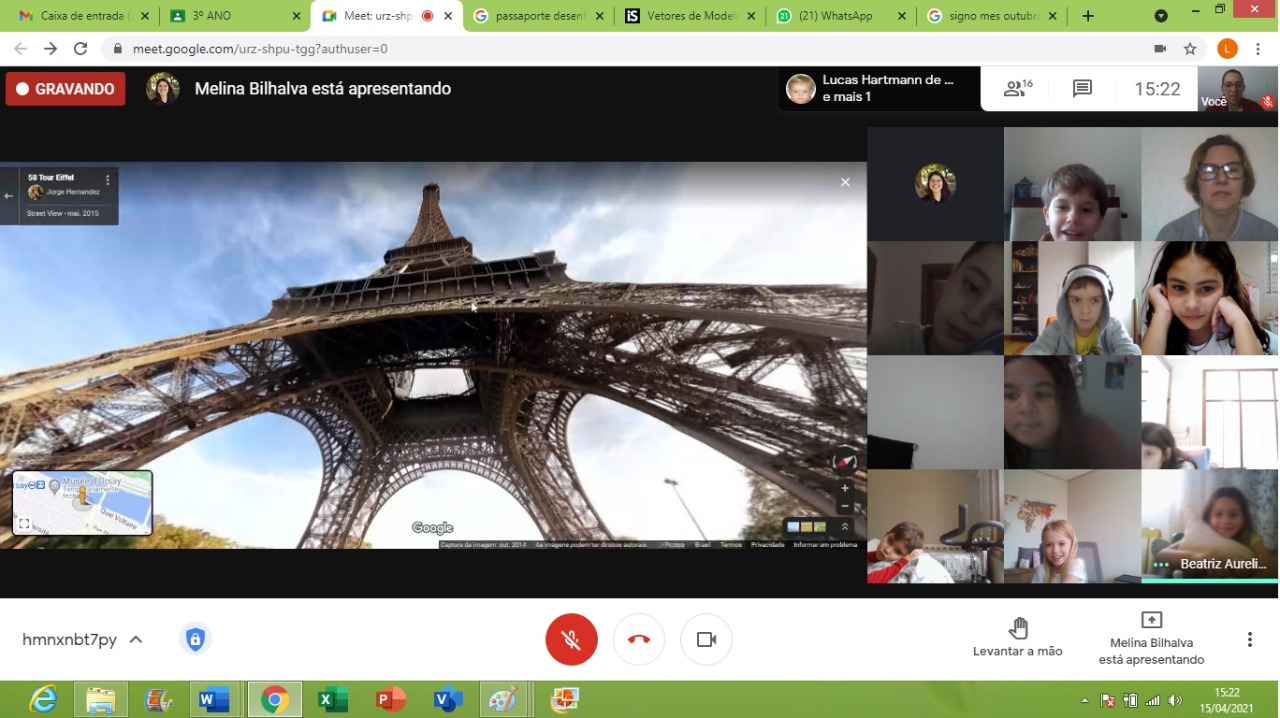Open the chat messages panel
The width and height of the screenshot is (1280, 718).
[1082, 89]
